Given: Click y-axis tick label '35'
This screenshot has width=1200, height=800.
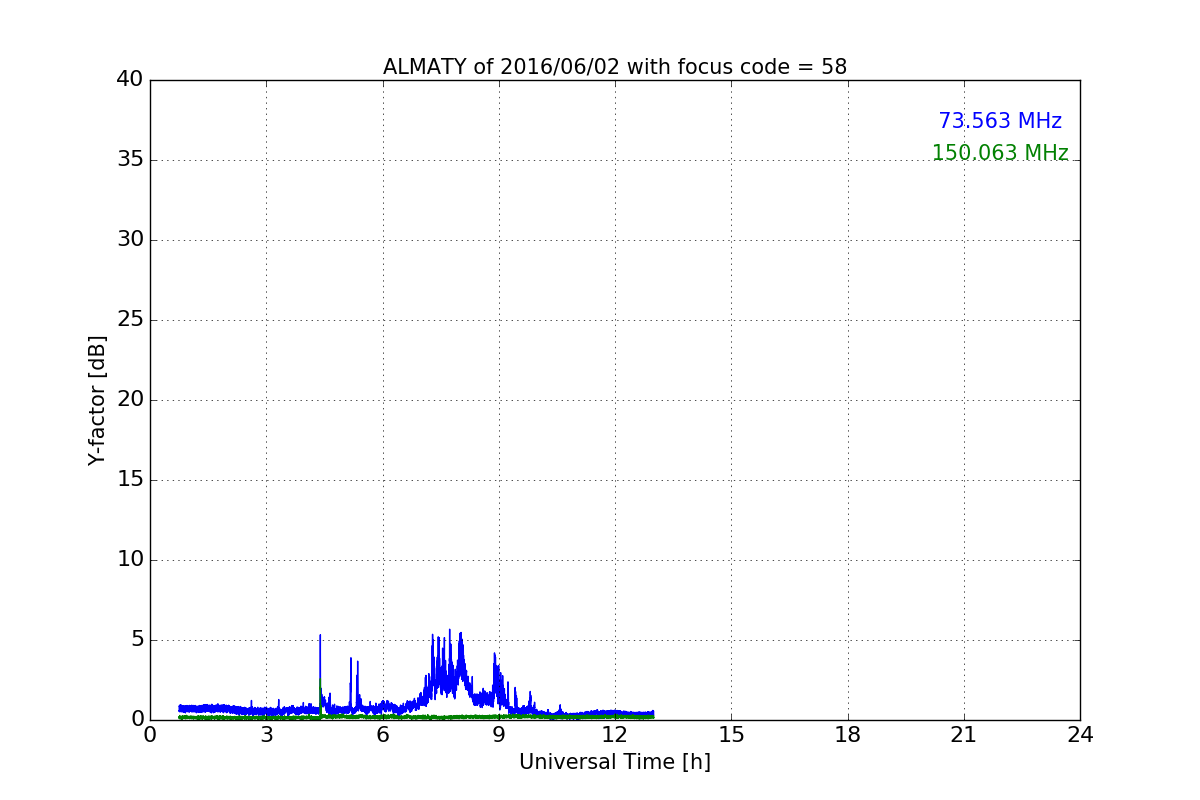Looking at the screenshot, I should tap(130, 160).
